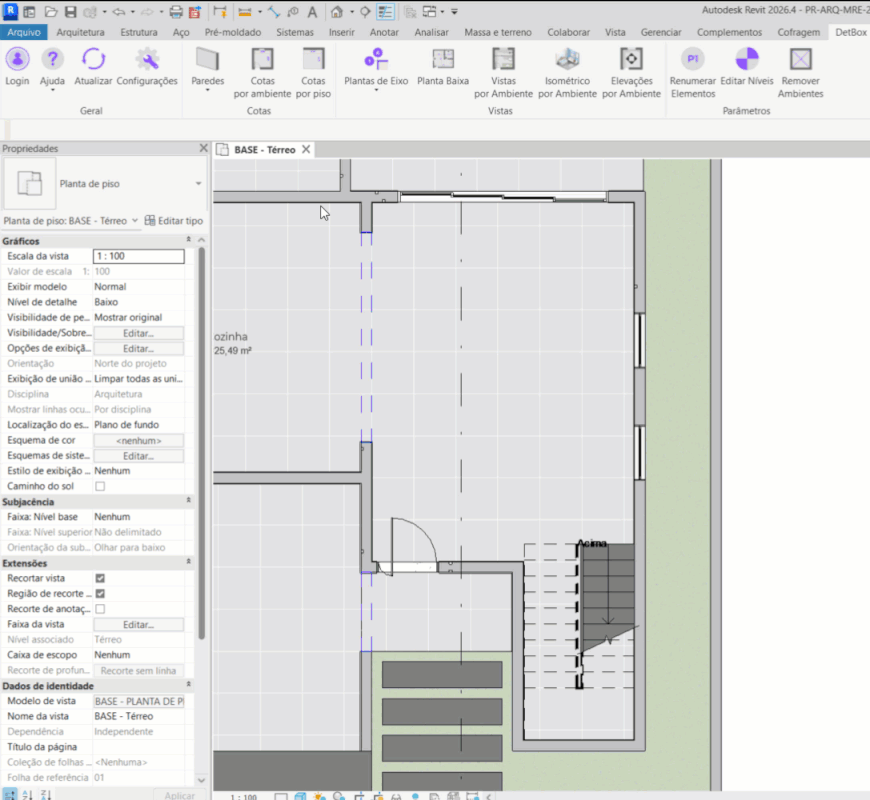Toggle Região de recorte checkbox

click(100, 594)
